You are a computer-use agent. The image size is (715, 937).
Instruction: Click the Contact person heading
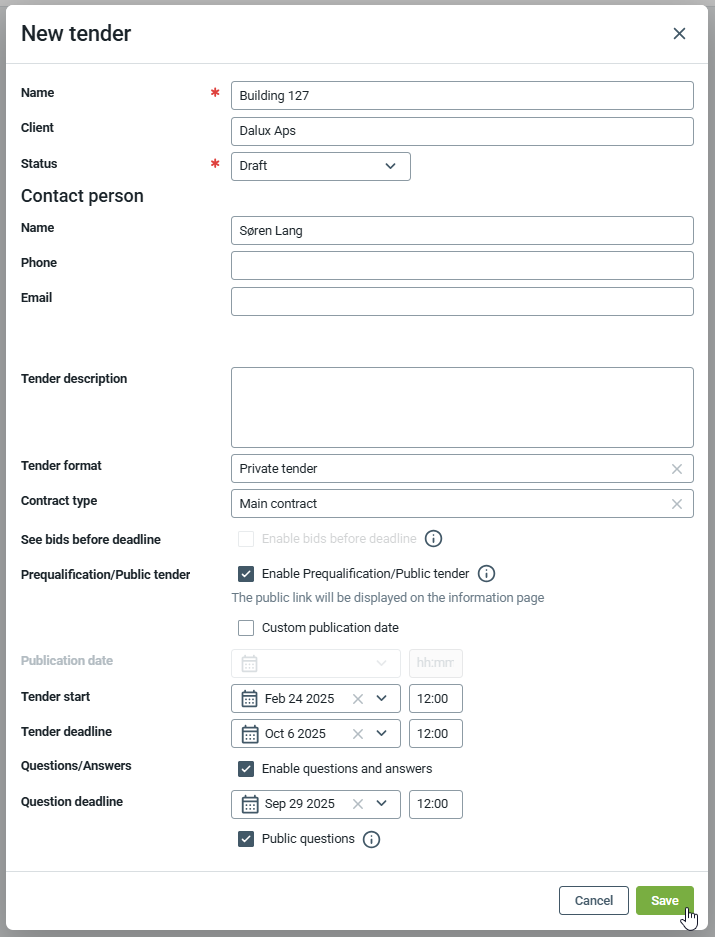[x=82, y=196]
